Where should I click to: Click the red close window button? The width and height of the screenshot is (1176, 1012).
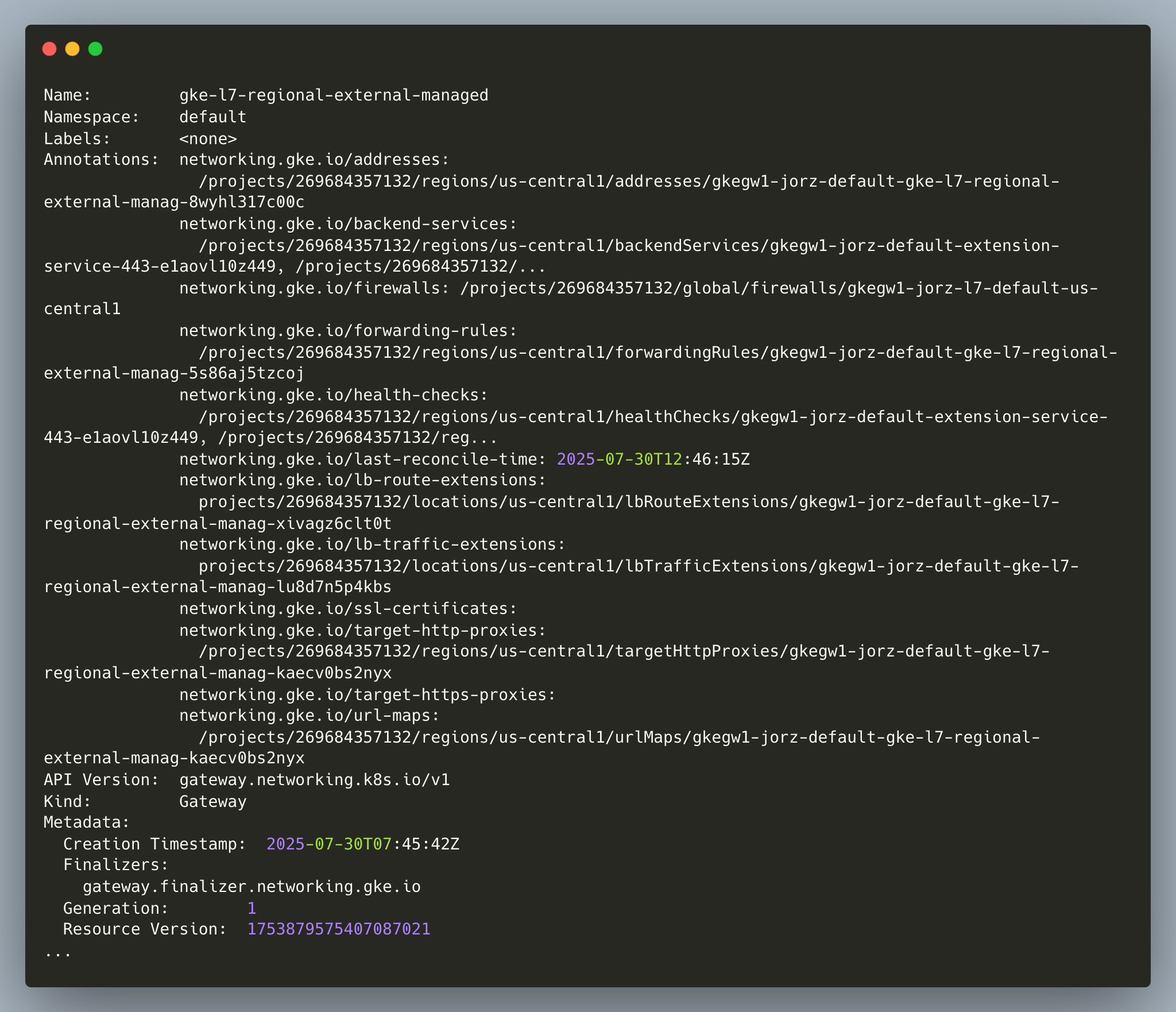pos(49,49)
